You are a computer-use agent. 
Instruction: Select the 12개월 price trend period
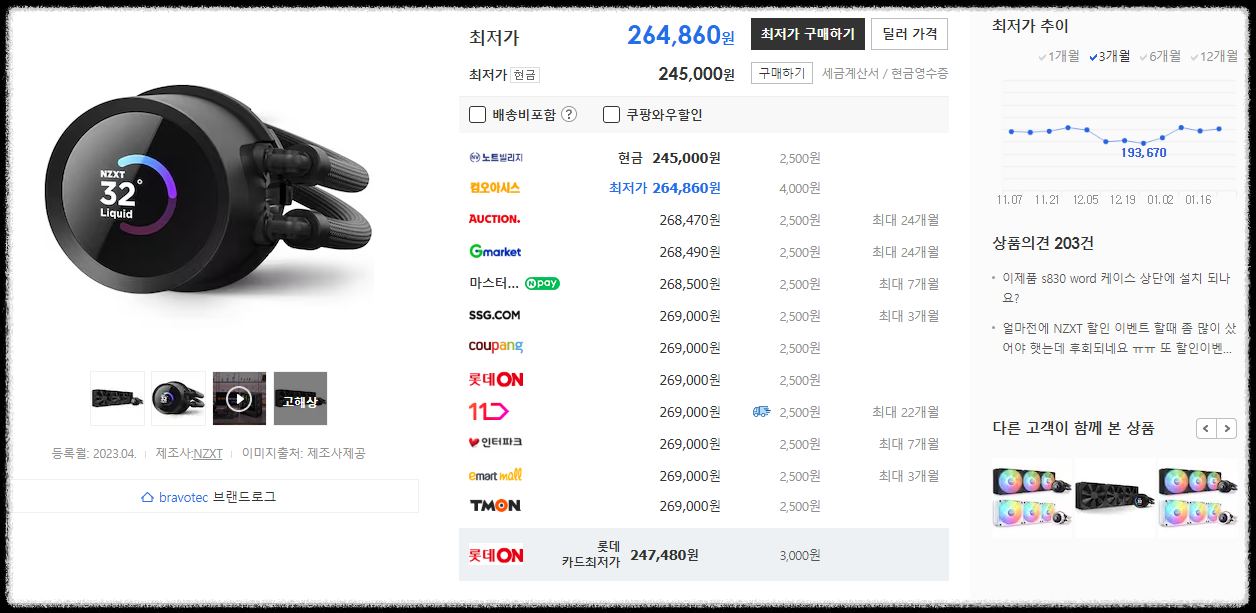coord(1215,56)
